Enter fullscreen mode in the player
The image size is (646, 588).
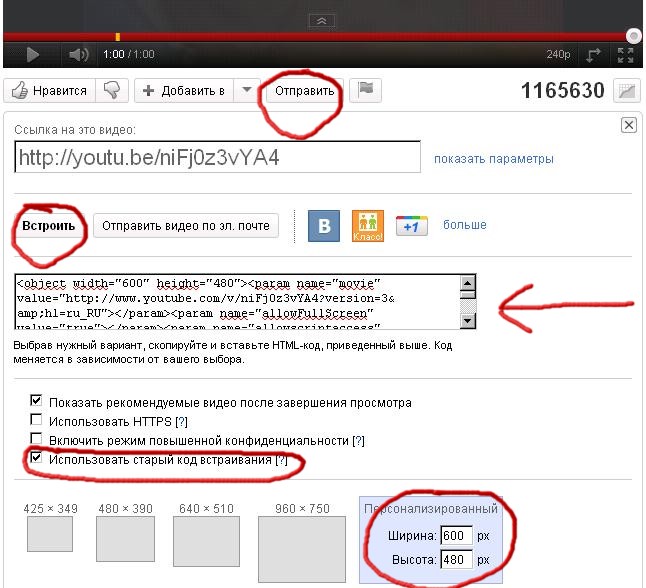pos(625,55)
